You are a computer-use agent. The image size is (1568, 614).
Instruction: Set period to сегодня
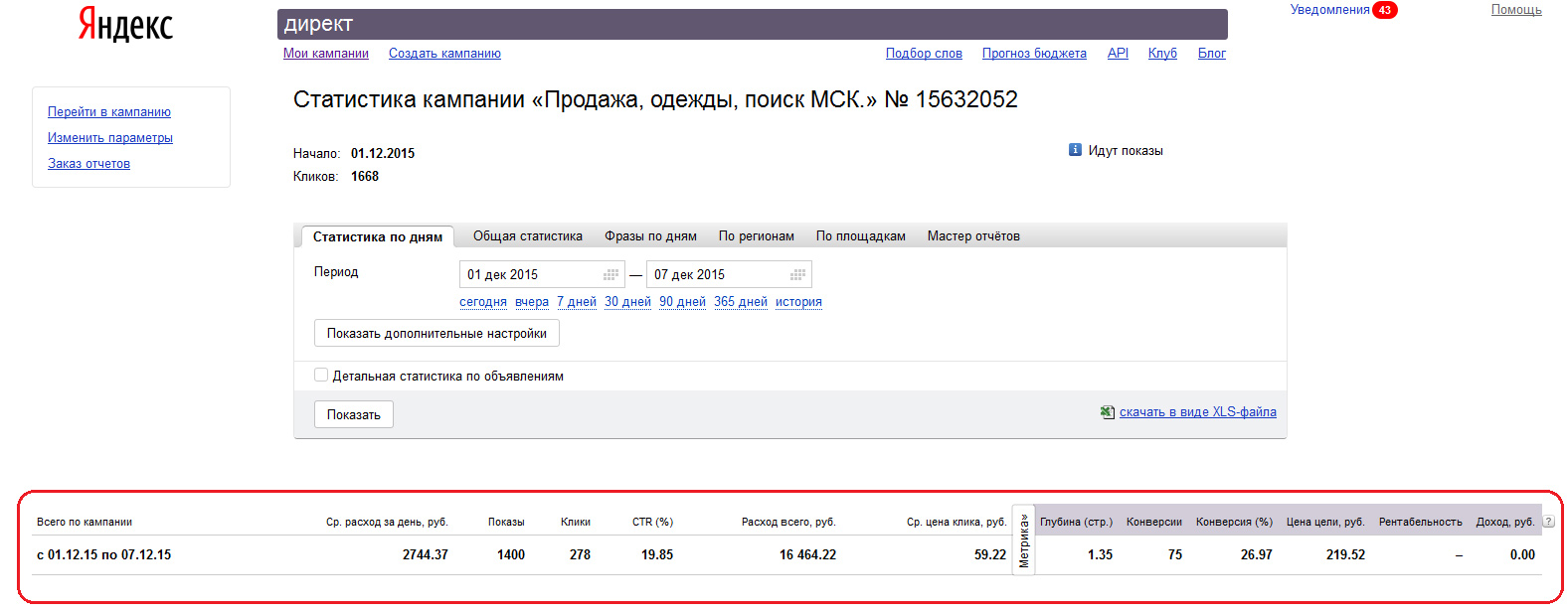coord(483,302)
